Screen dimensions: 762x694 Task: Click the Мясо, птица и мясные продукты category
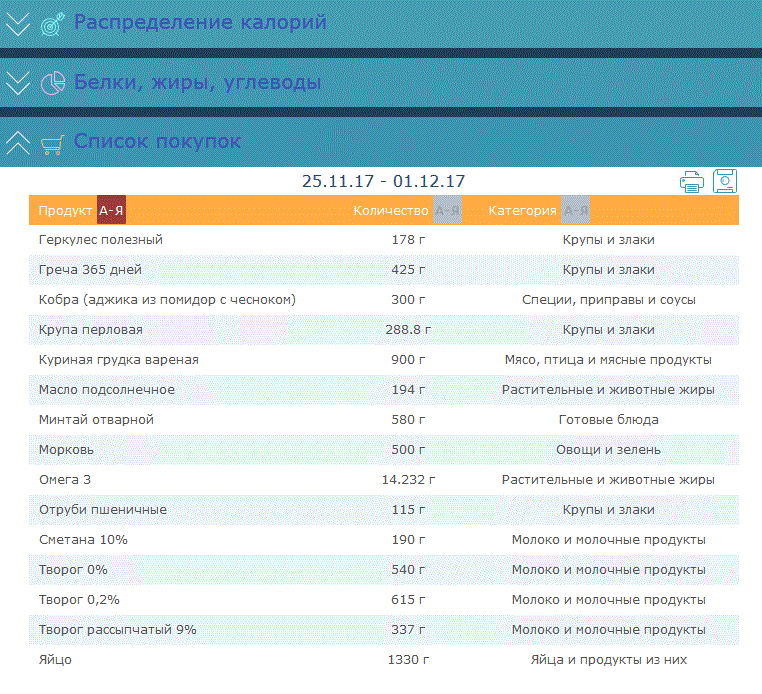point(608,360)
